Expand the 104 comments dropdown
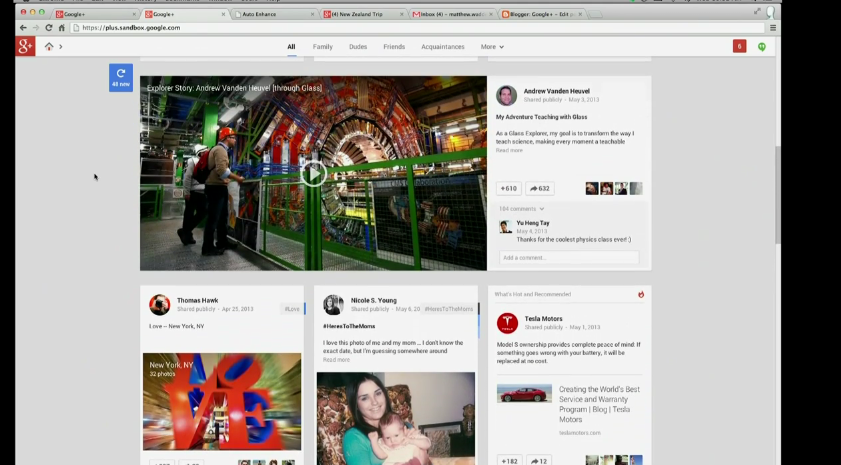Image resolution: width=841 pixels, height=465 pixels. click(x=521, y=209)
